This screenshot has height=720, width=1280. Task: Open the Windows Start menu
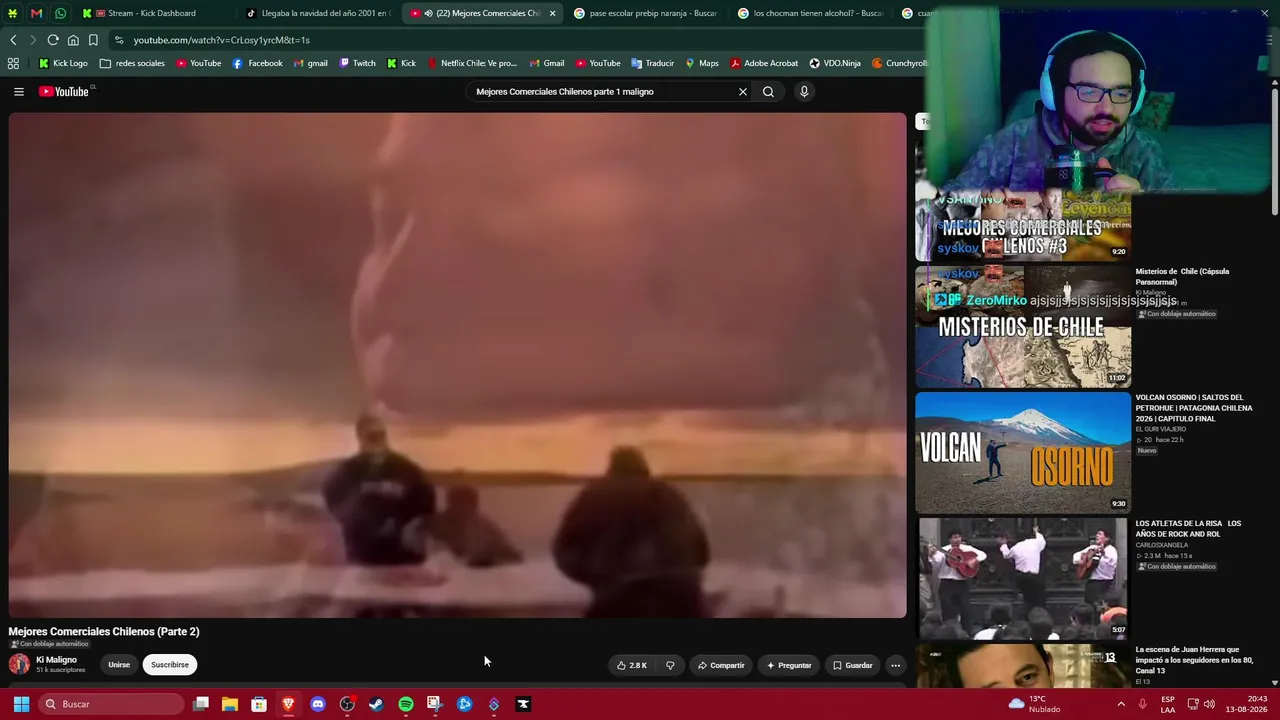click(21, 704)
